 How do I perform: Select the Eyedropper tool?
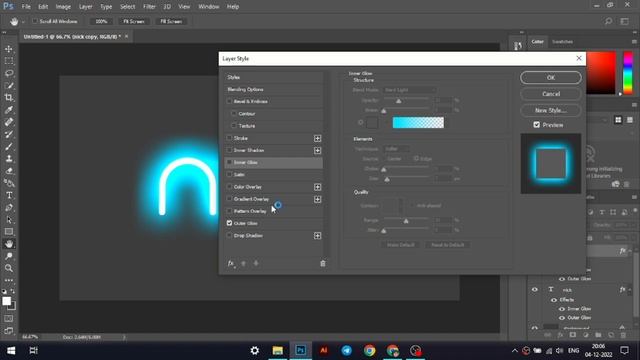(9, 110)
